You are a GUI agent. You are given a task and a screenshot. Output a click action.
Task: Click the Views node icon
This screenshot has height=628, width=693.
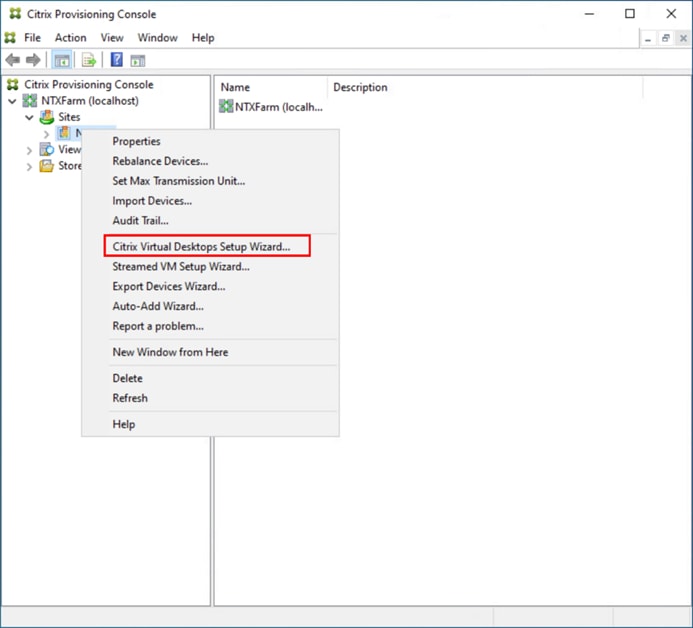(x=46, y=149)
